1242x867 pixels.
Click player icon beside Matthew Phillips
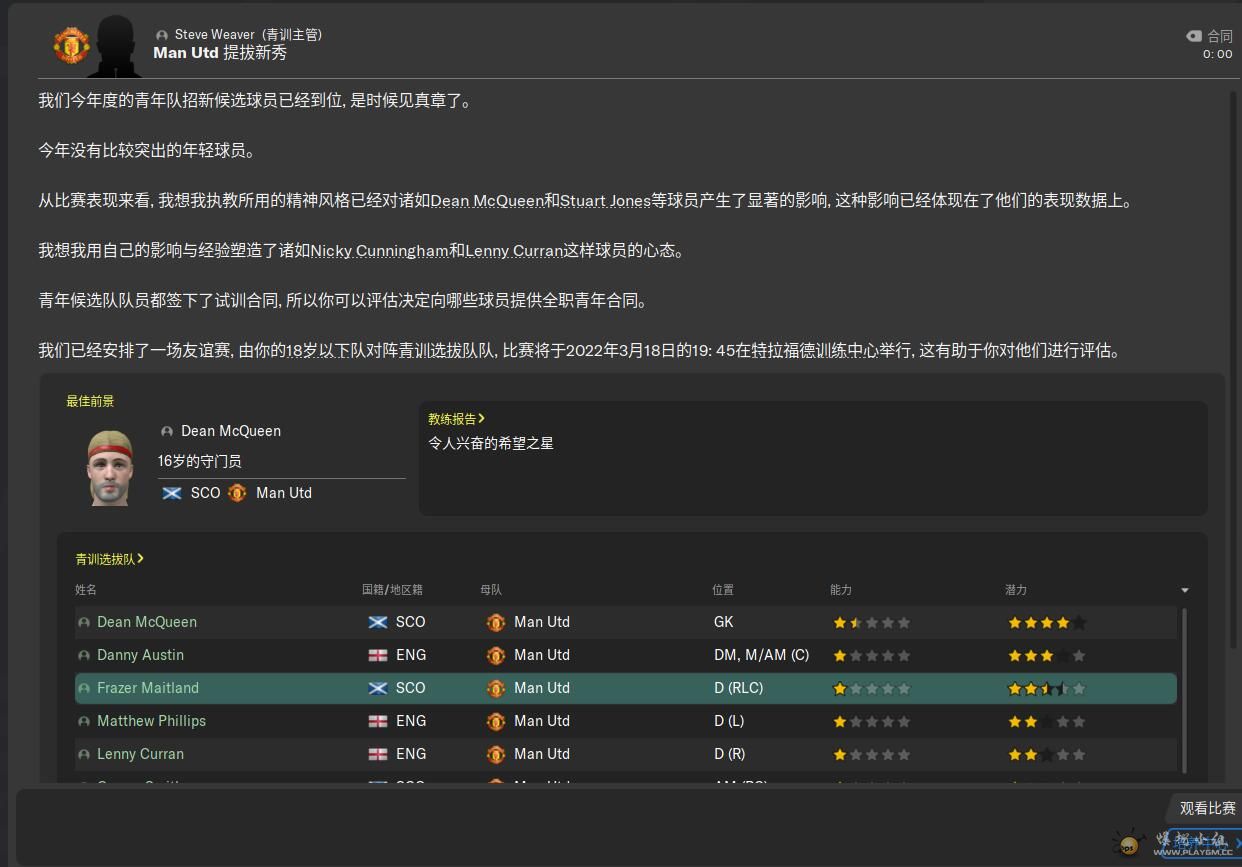pyautogui.click(x=84, y=722)
